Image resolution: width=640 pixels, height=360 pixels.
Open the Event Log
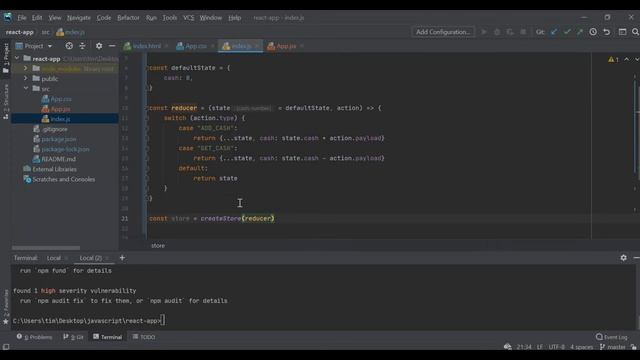[x=611, y=337]
